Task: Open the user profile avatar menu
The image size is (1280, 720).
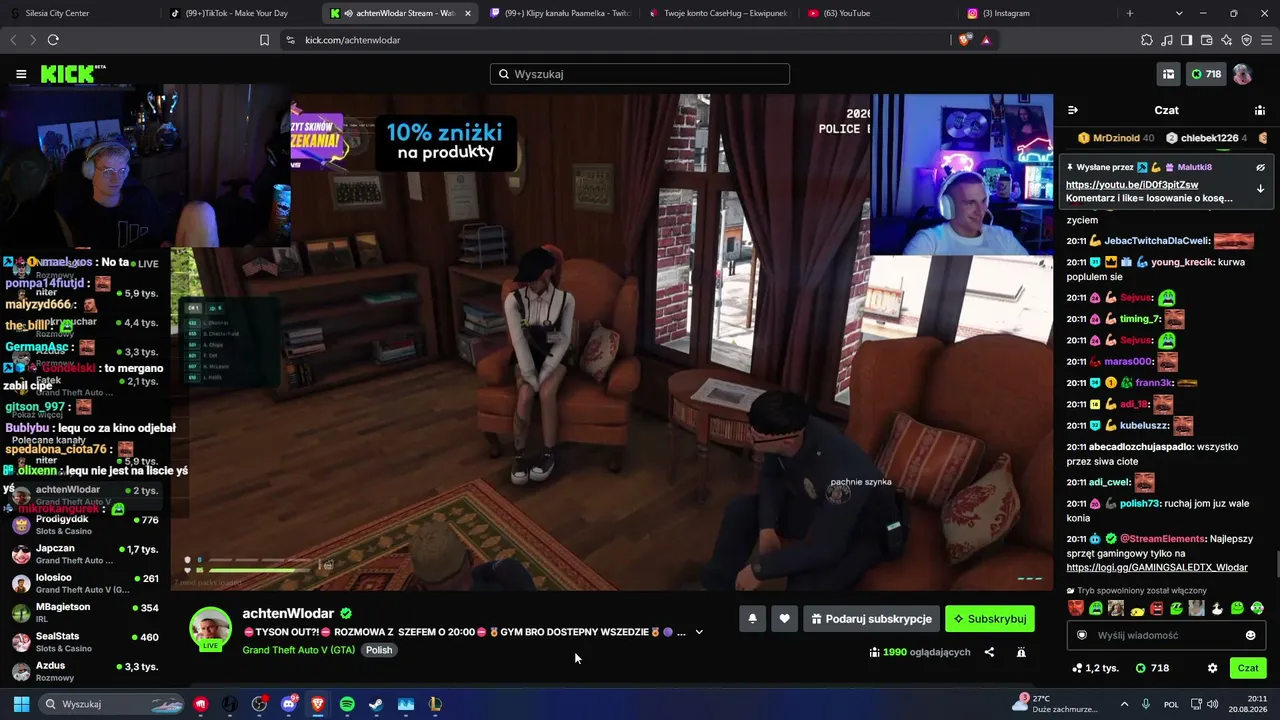Action: (1242, 74)
